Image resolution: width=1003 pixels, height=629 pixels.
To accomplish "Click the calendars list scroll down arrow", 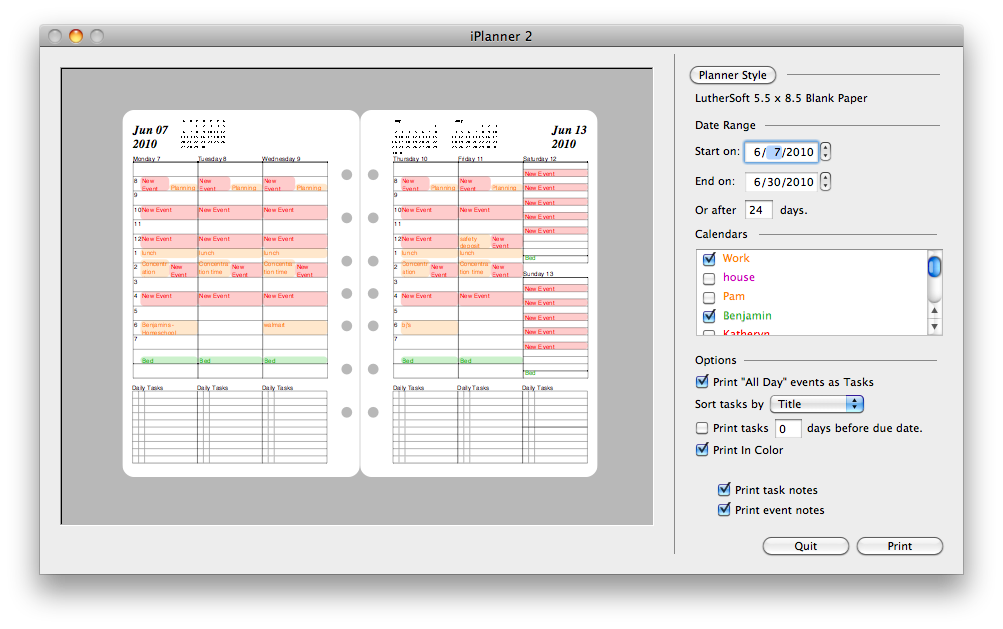I will click(935, 326).
